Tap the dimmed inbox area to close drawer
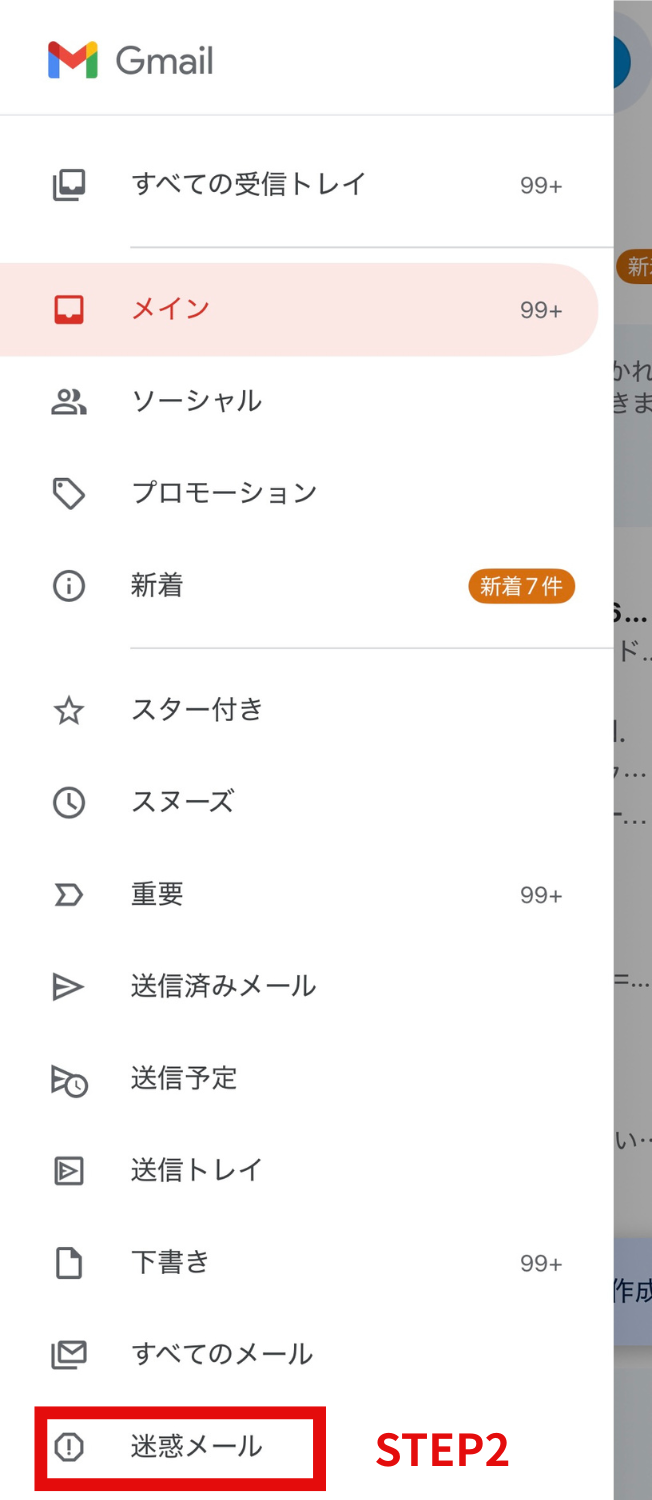Image resolution: width=652 pixels, height=1500 pixels. (x=633, y=750)
